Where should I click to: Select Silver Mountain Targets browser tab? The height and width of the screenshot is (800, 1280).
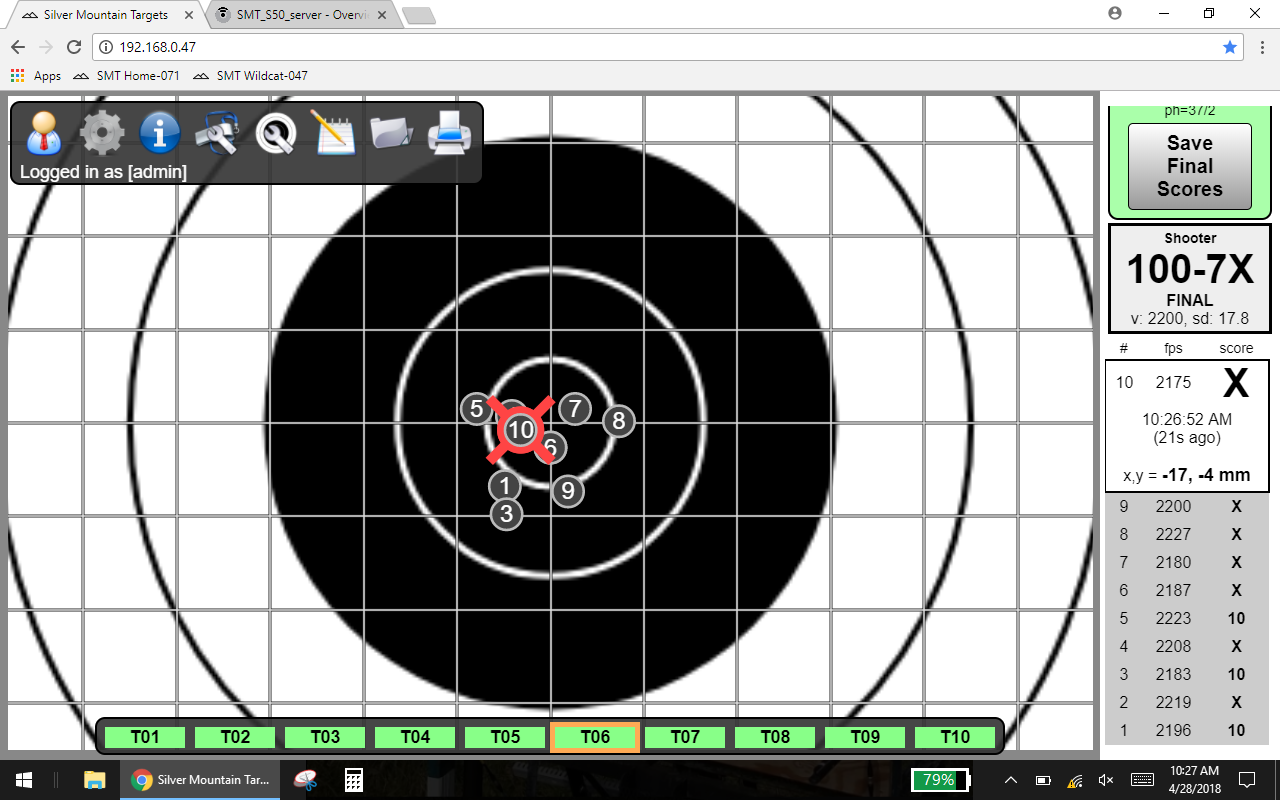[x=105, y=15]
